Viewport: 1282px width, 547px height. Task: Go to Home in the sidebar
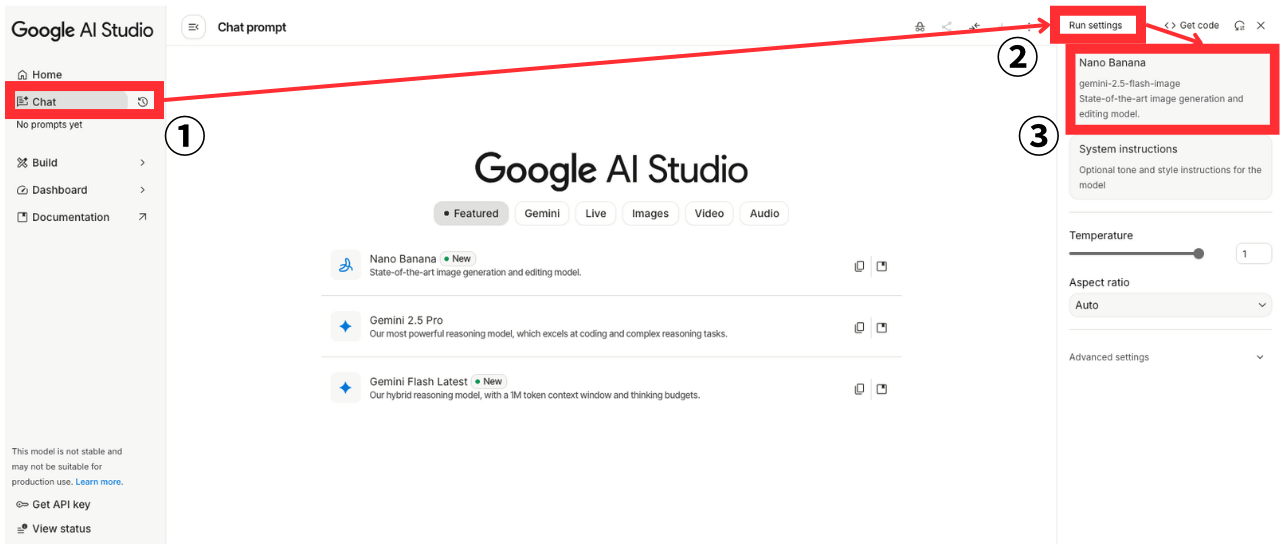47,75
